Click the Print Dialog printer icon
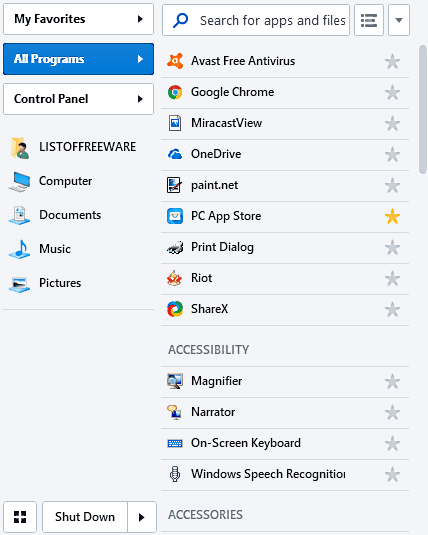Viewport: 428px width, 535px height. 175,247
